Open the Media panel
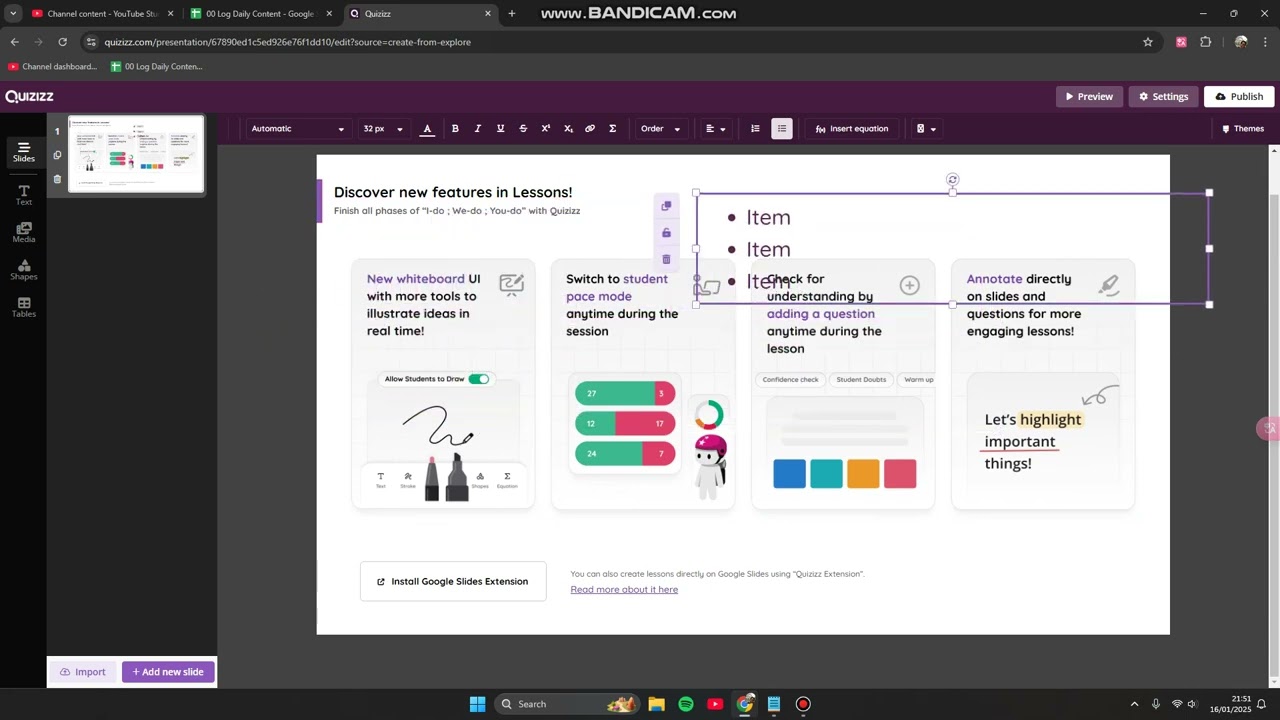Image resolution: width=1280 pixels, height=720 pixels. (23, 233)
